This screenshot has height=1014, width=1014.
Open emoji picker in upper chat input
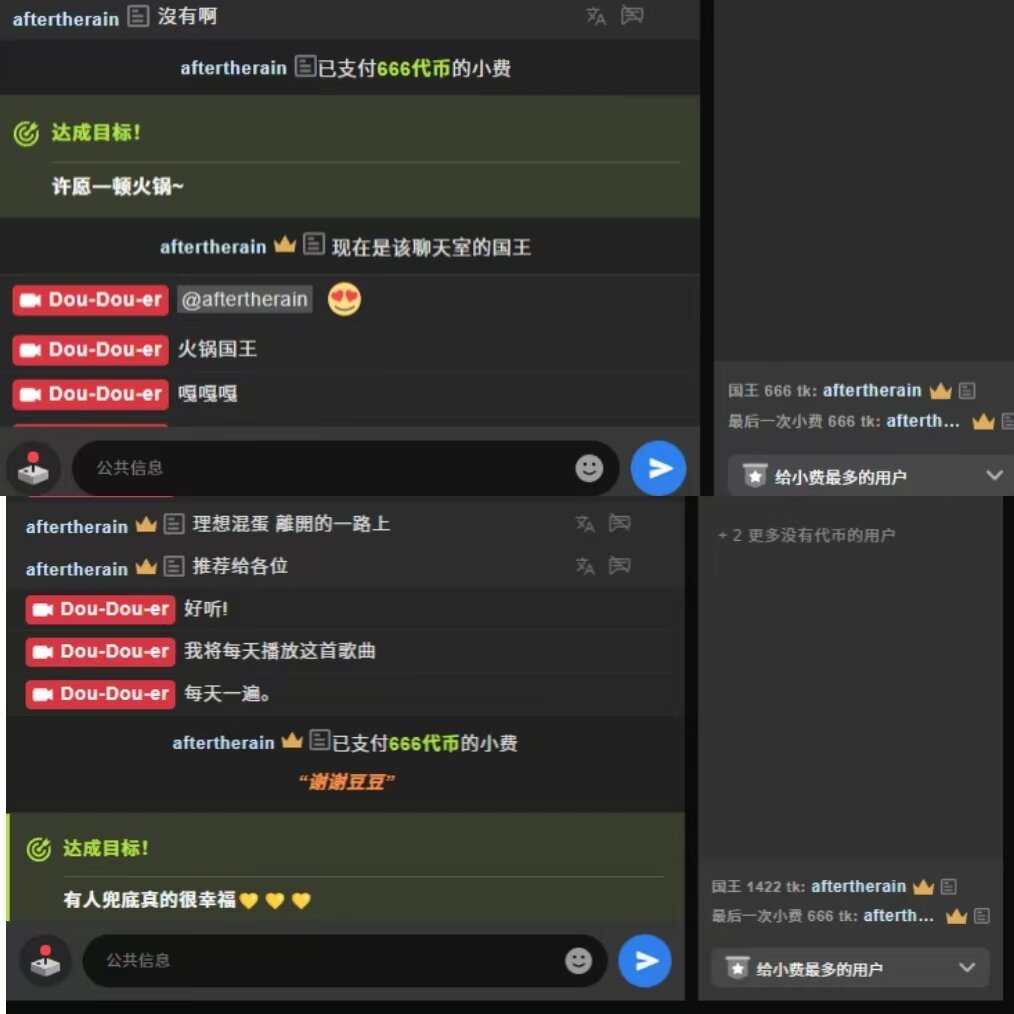(588, 468)
